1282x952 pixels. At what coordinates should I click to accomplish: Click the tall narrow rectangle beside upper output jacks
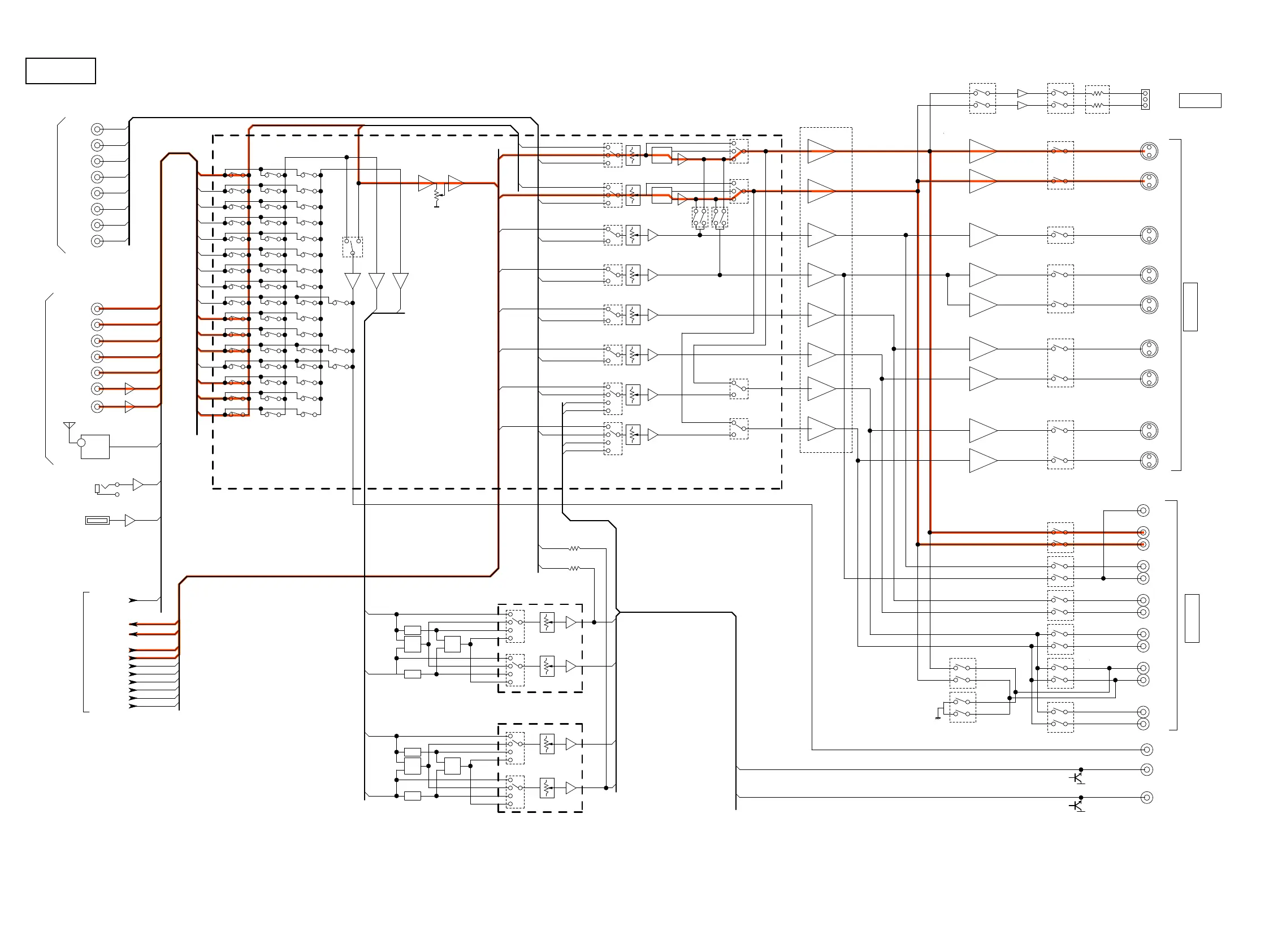coord(1190,306)
